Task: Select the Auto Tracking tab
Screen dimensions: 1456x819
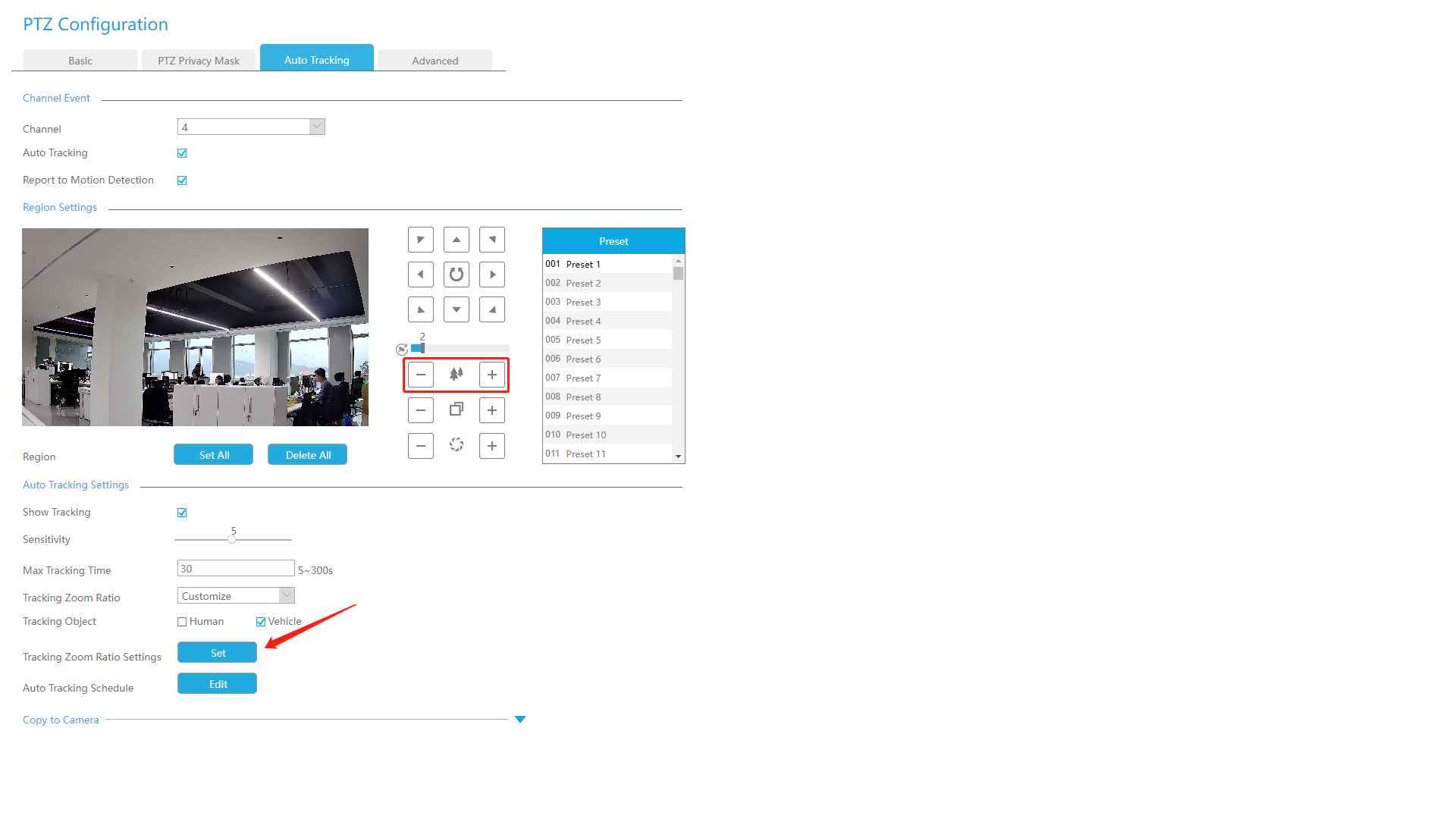Action: [317, 58]
